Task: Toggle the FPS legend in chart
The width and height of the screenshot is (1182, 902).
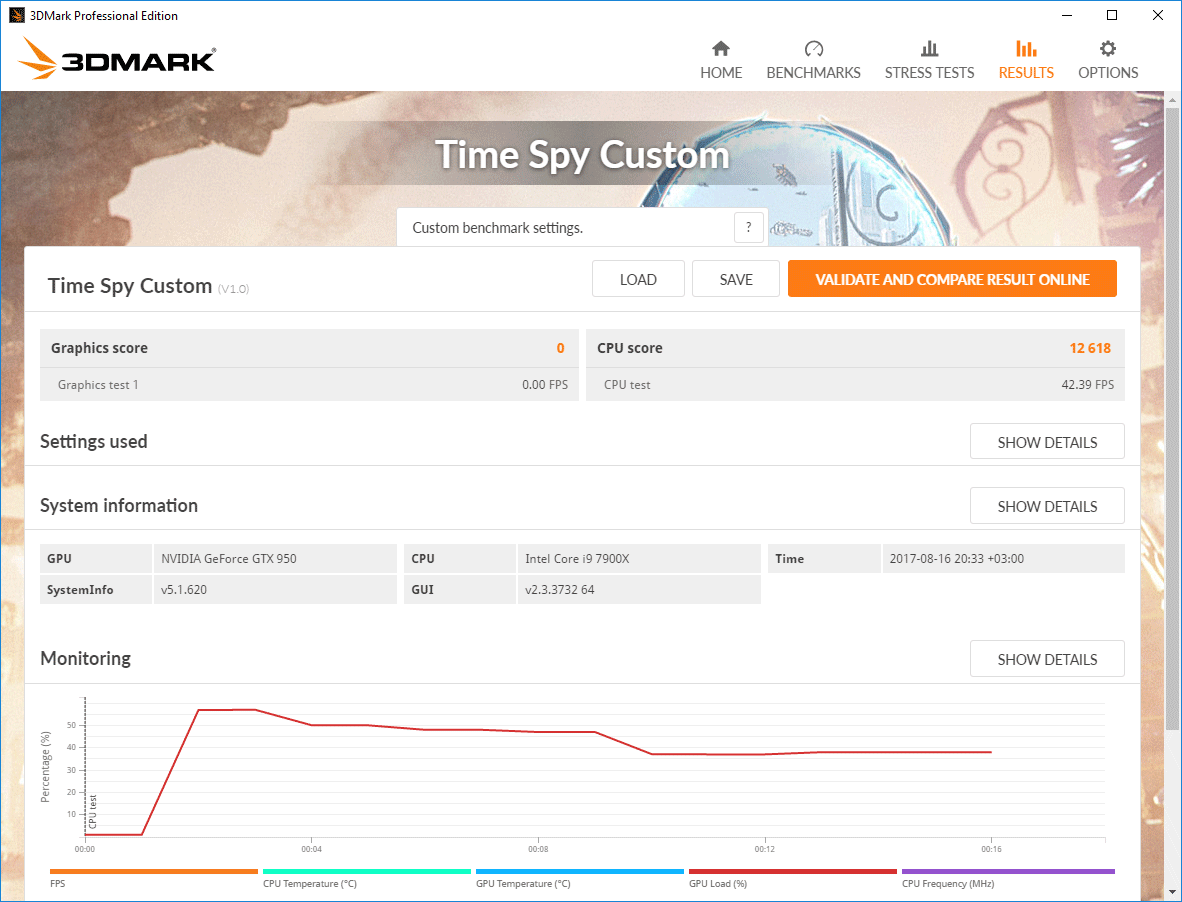Action: tap(154, 879)
